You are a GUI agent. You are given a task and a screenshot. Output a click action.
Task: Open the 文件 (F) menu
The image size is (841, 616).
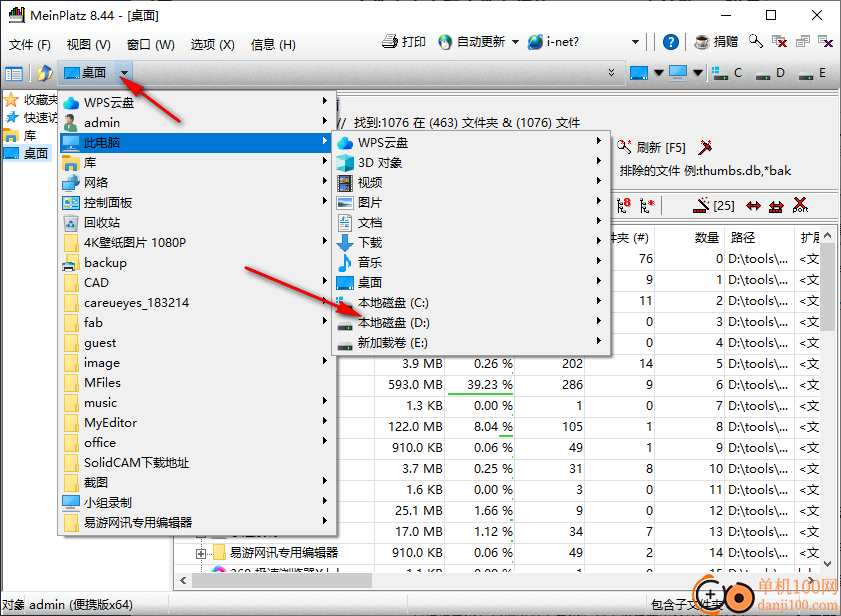coord(29,45)
